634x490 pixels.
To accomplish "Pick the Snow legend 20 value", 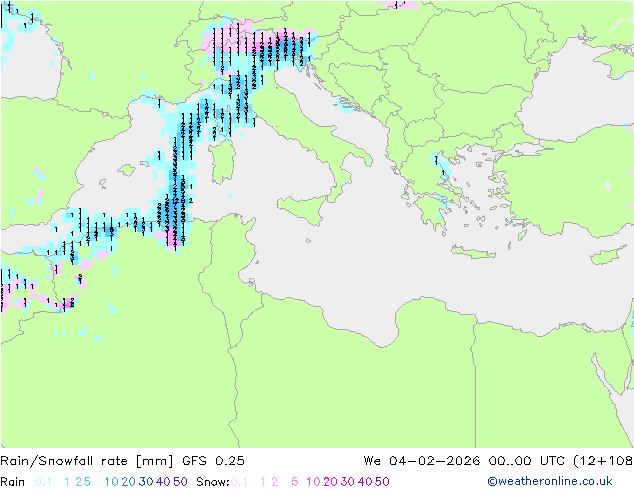I will 330,482.
